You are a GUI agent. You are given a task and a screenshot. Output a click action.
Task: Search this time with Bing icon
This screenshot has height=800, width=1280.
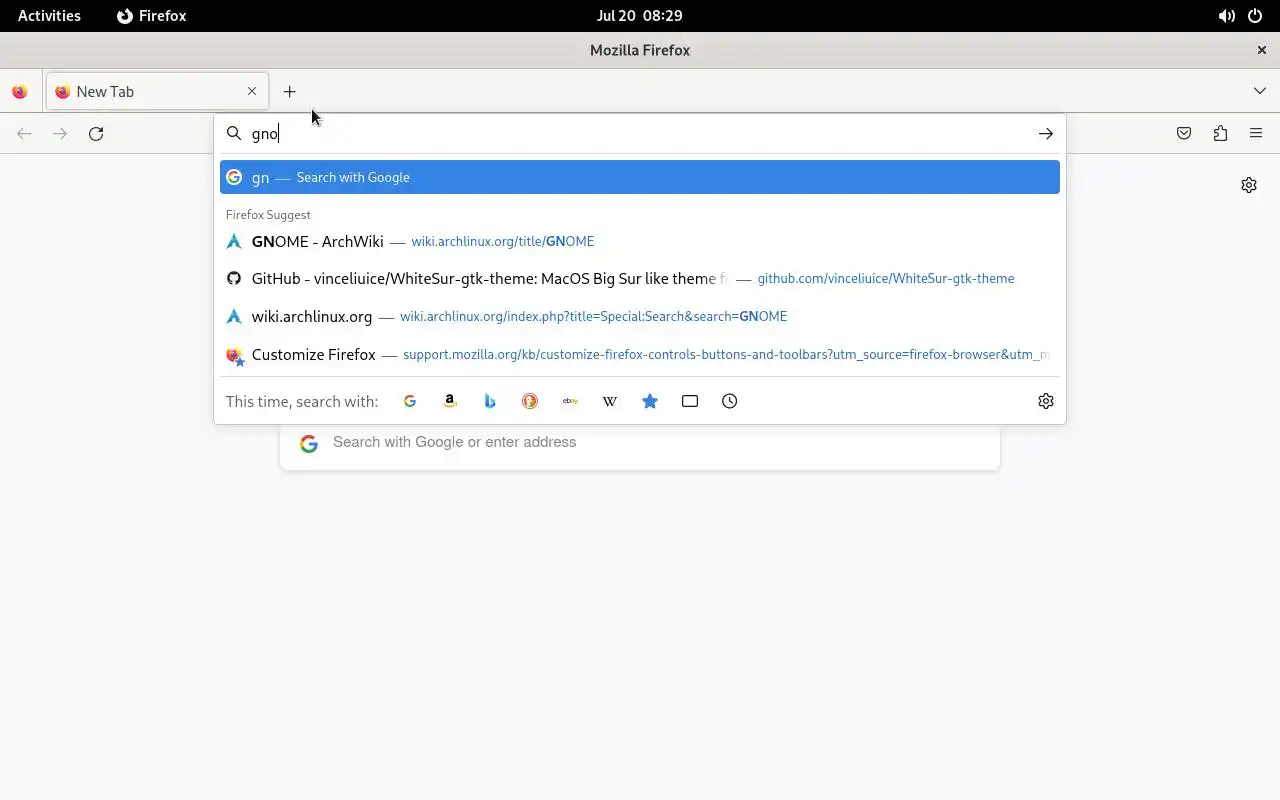(x=490, y=401)
